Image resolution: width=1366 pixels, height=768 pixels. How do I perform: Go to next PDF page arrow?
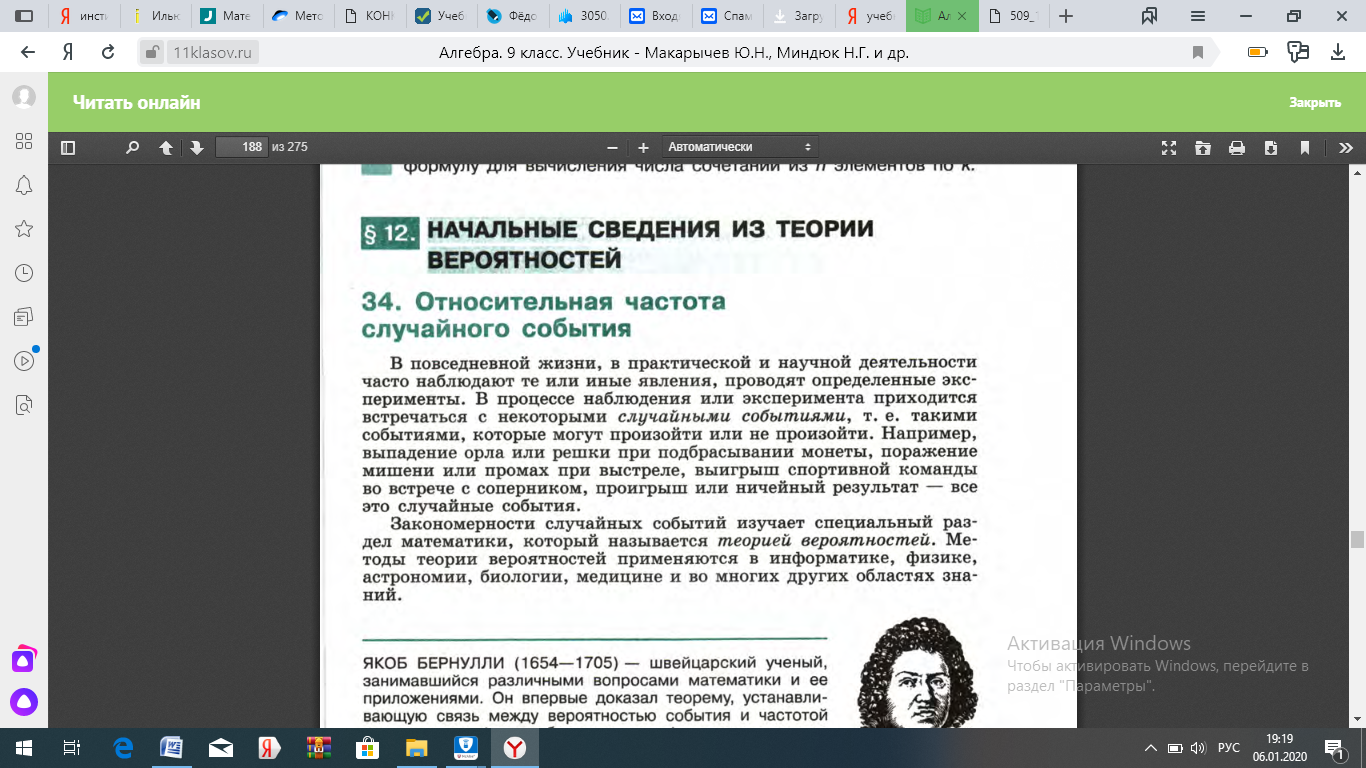tap(196, 148)
